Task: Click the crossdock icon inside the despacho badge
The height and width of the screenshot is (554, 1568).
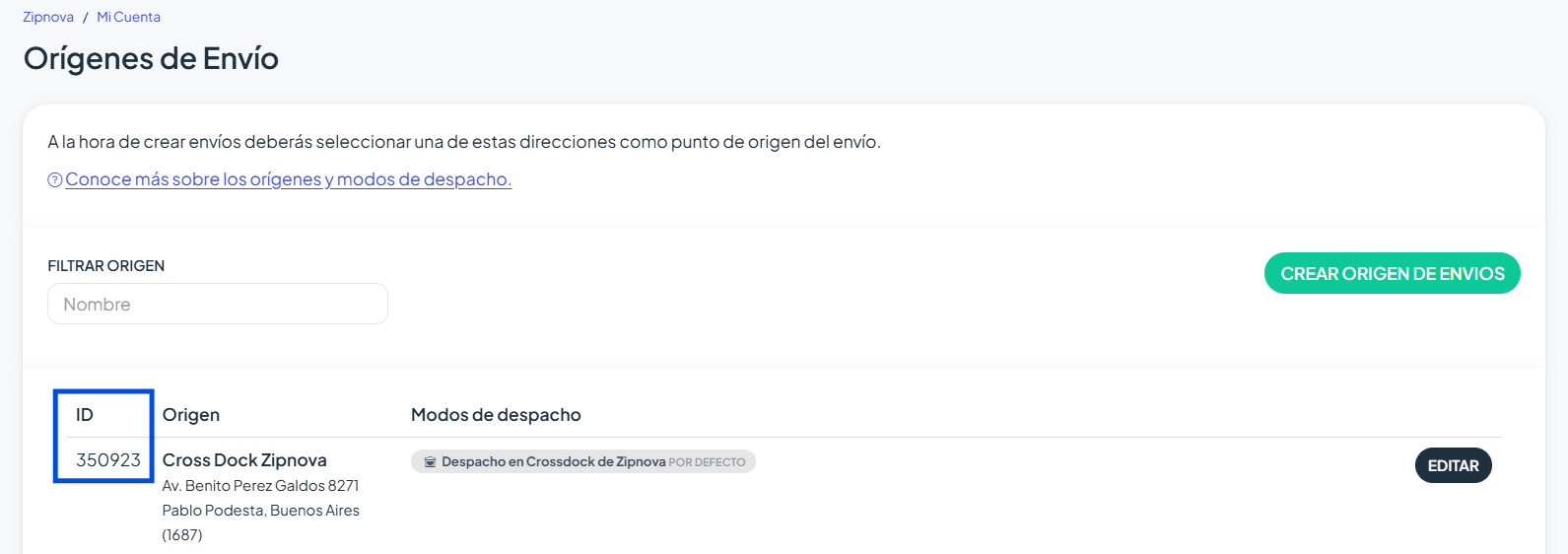Action: (x=430, y=461)
